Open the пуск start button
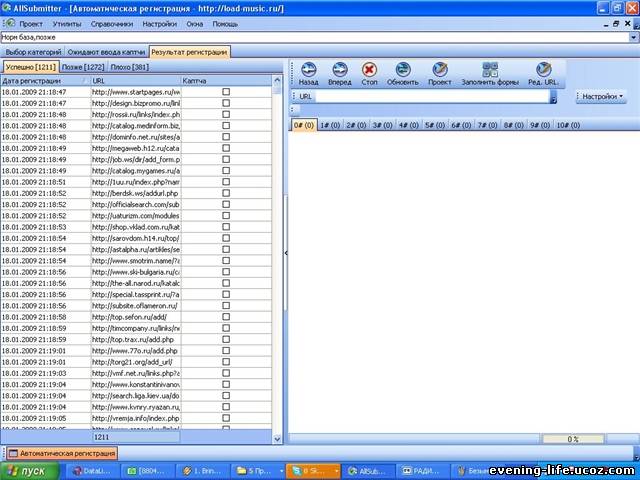Screen dimensions: 640x480 29,471
